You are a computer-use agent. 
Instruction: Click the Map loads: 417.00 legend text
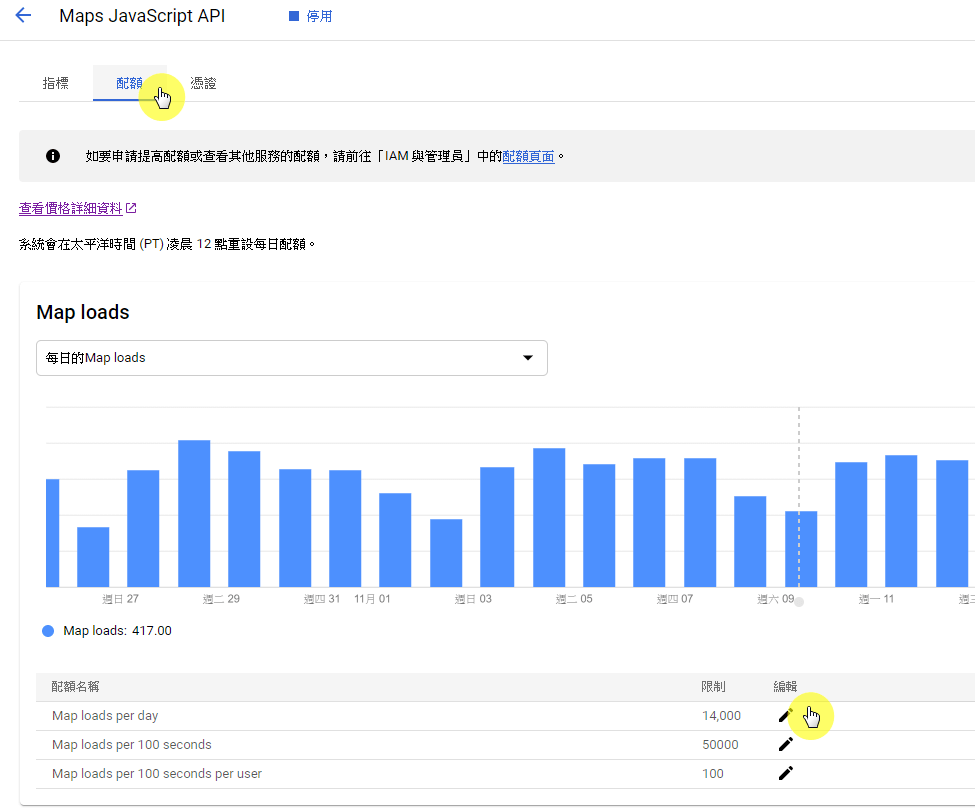click(x=118, y=631)
